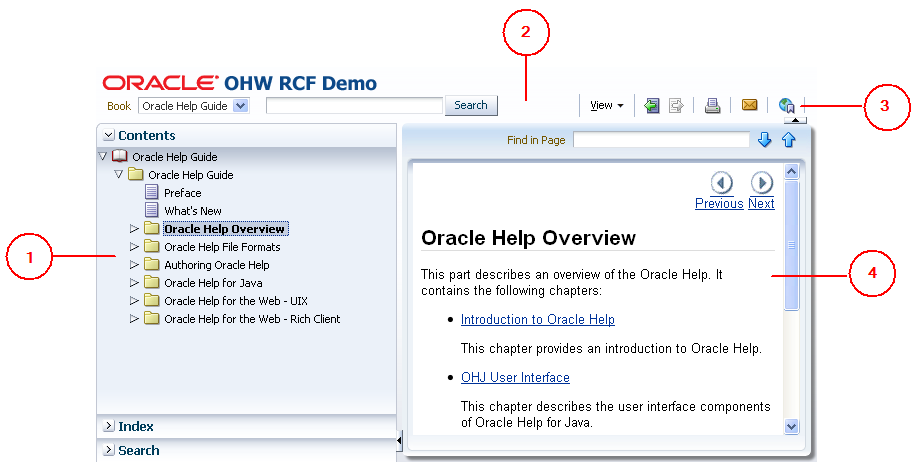
Task: Collapse the root Oracle Help Guide book node
Action: [103, 156]
